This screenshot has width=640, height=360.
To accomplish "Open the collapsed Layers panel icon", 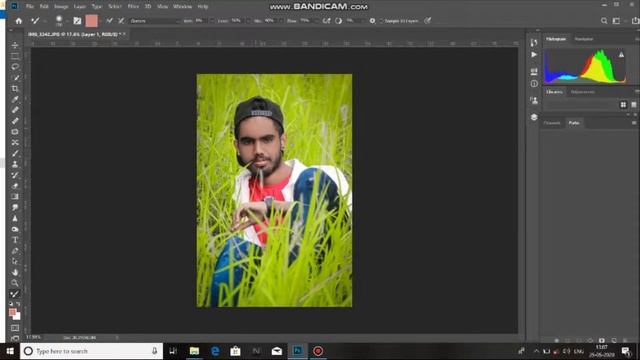I will [534, 118].
